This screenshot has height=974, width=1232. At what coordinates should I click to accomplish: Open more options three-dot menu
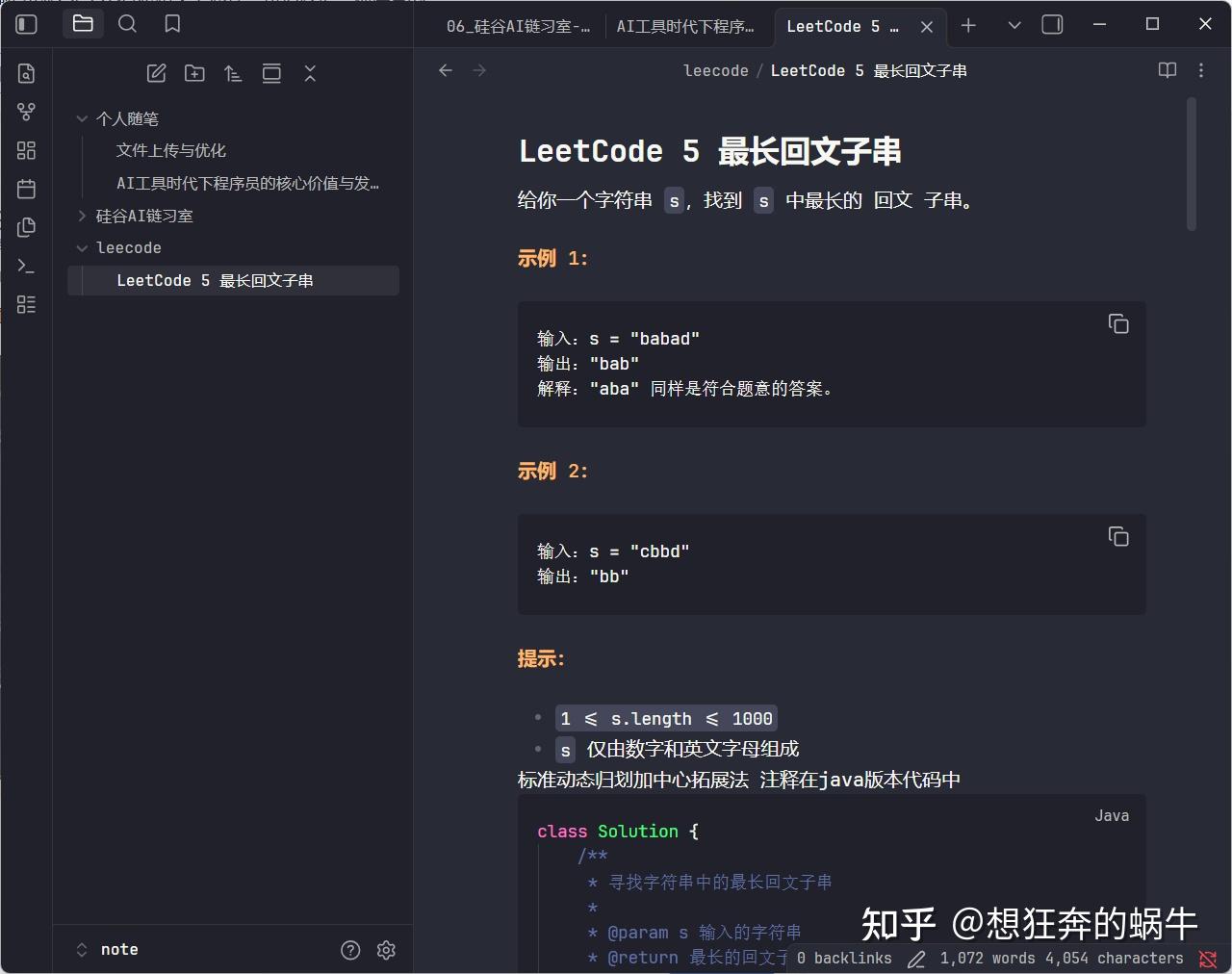1201,70
